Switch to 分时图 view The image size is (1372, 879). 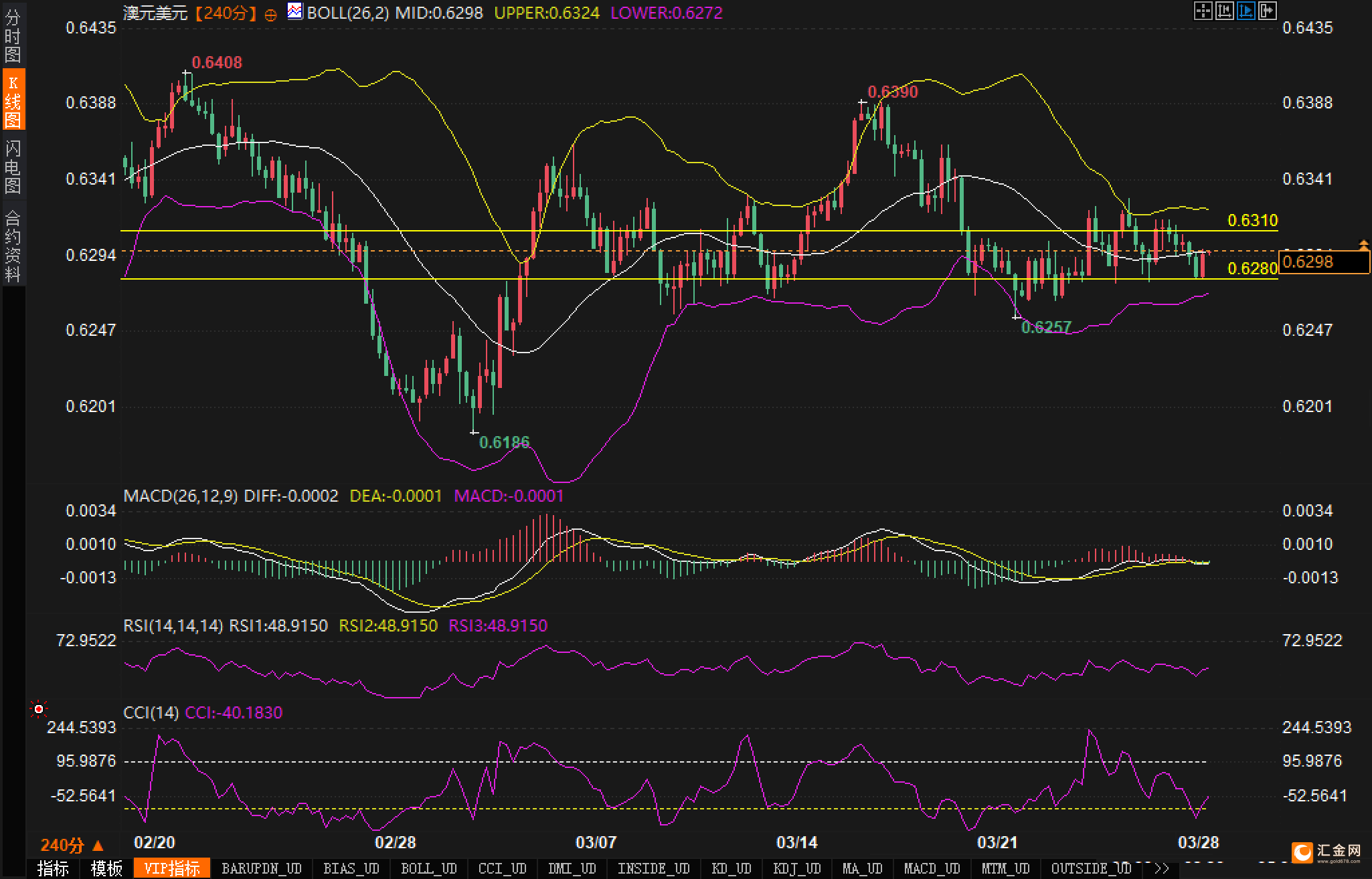(13, 36)
